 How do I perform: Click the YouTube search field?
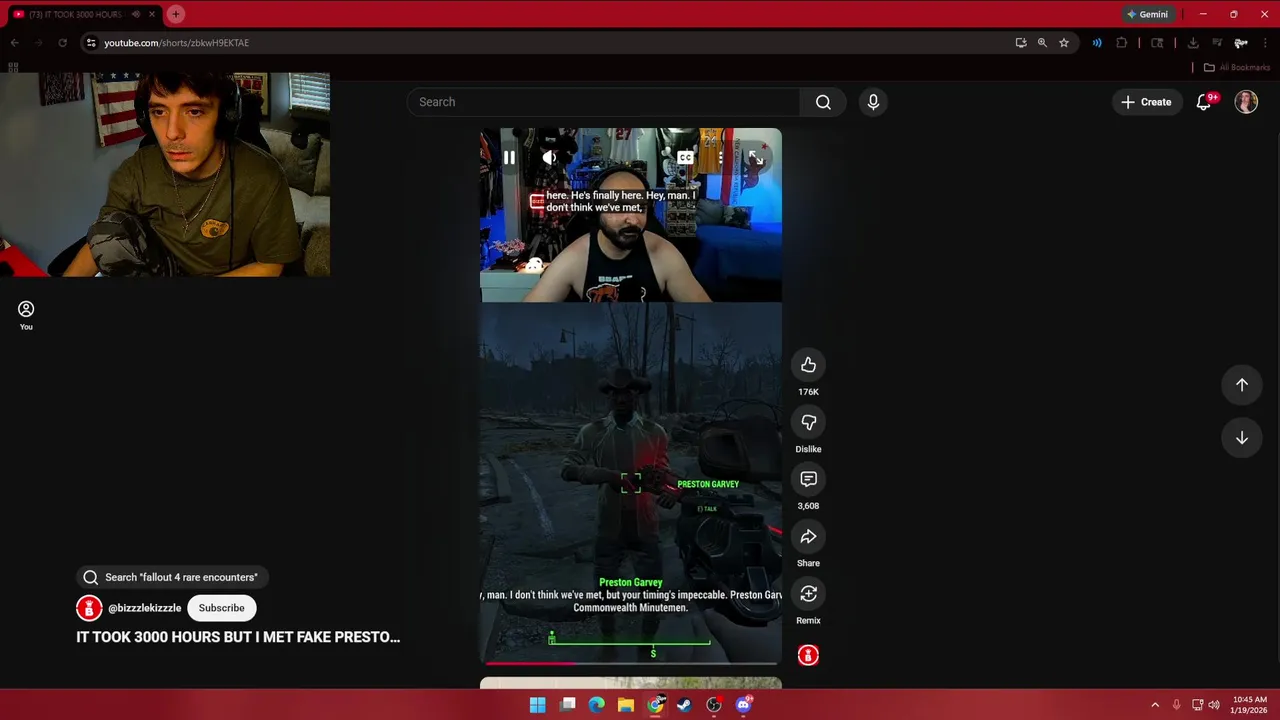(603, 102)
